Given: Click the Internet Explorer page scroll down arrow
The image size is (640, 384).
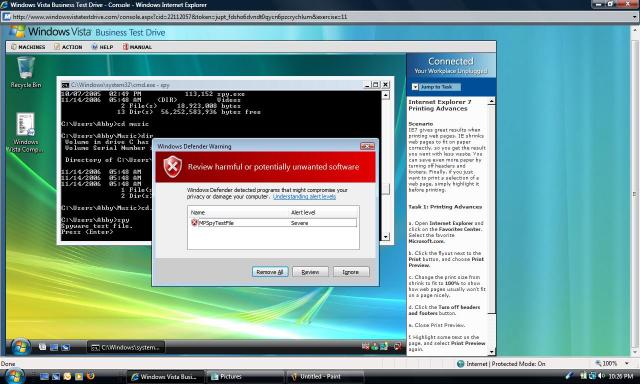Looking at the screenshot, I should pyautogui.click(x=635, y=351).
